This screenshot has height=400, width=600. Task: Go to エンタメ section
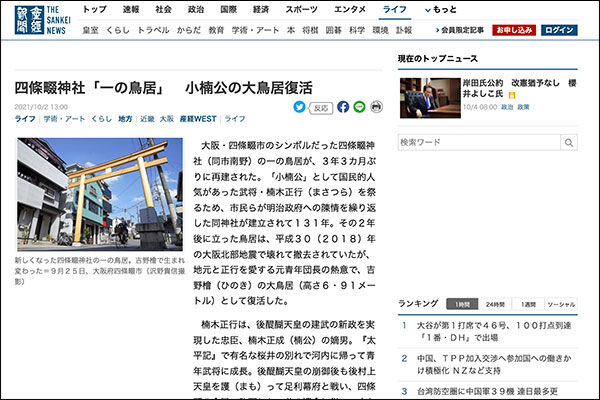pos(350,10)
